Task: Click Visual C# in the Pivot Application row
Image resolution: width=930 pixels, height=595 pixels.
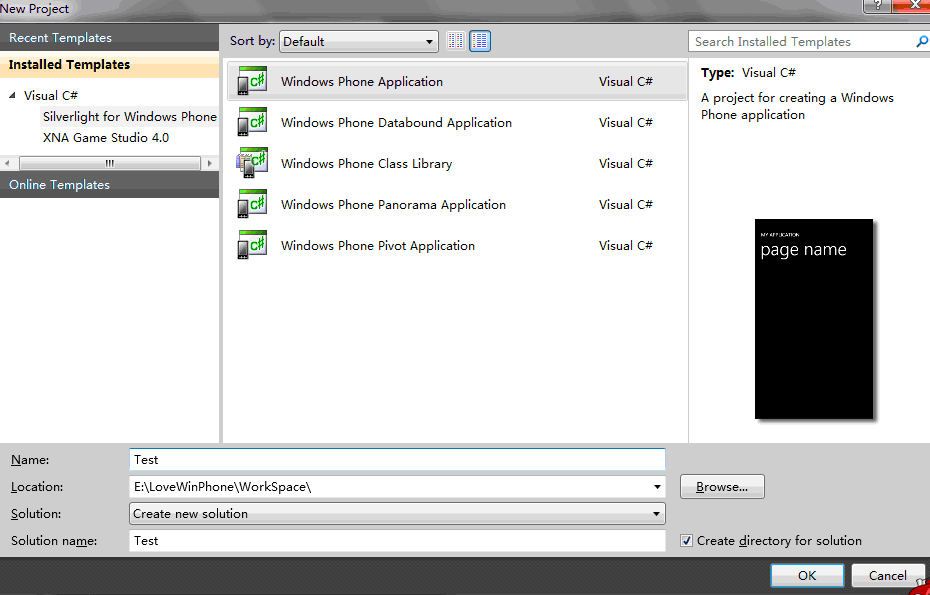Action: pyautogui.click(x=626, y=245)
